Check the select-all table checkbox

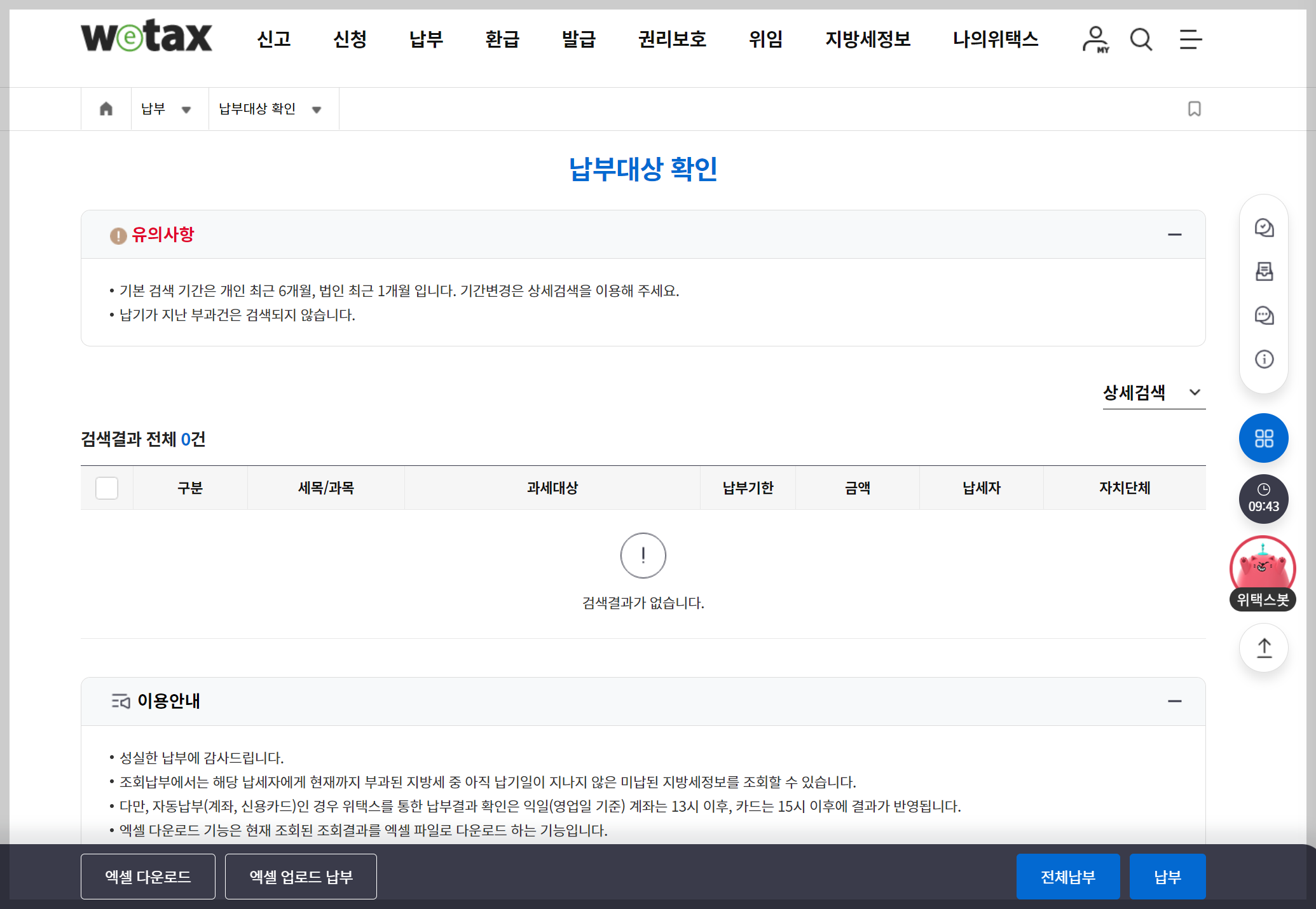[107, 488]
